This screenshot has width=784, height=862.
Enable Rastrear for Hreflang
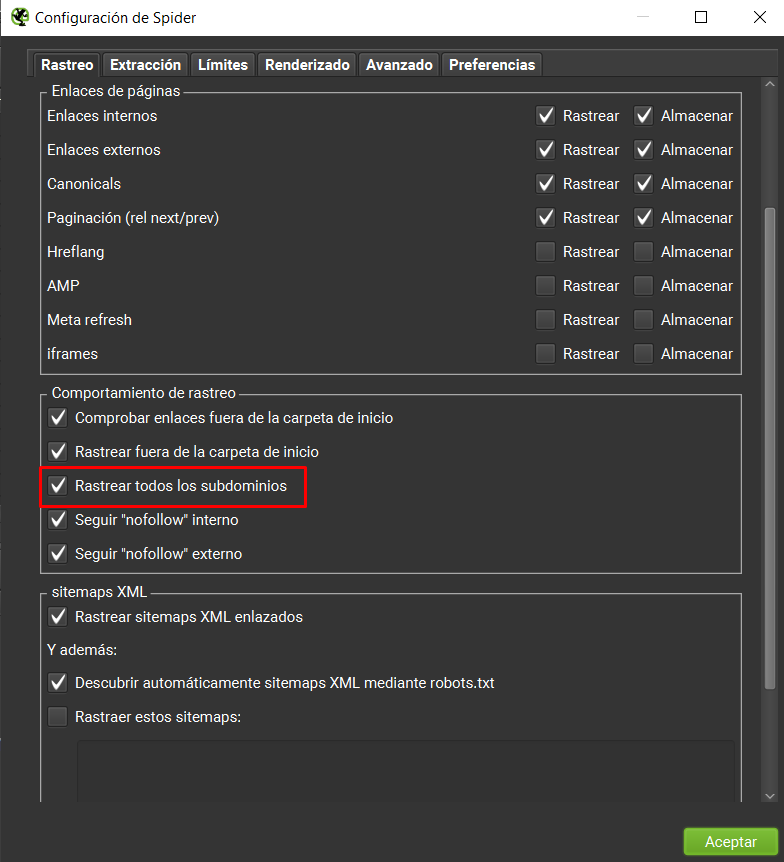(545, 251)
